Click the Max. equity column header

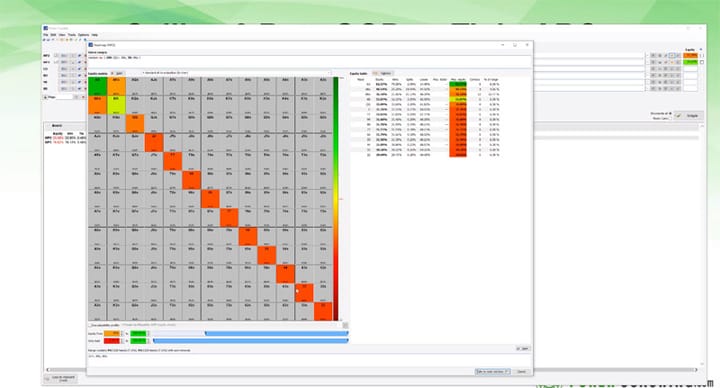point(458,79)
